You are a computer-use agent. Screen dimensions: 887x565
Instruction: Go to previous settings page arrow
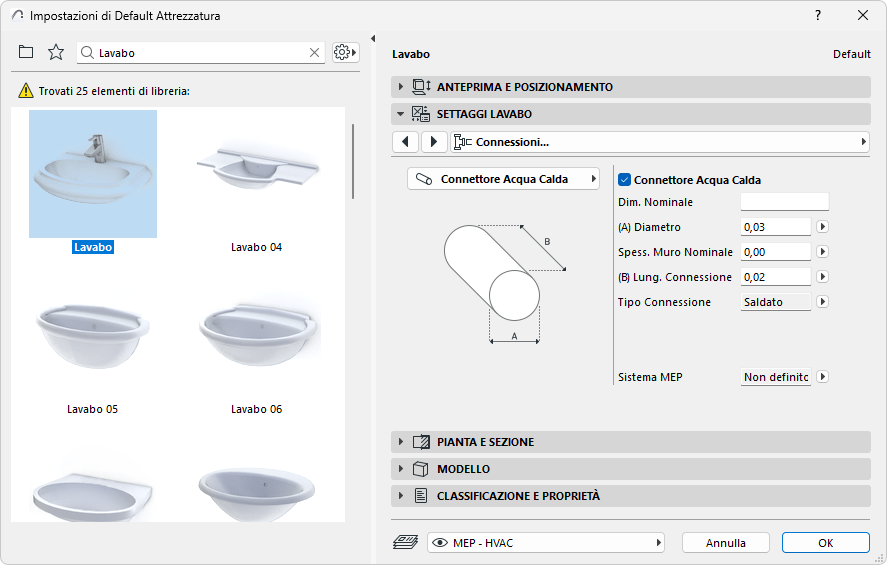pos(405,142)
